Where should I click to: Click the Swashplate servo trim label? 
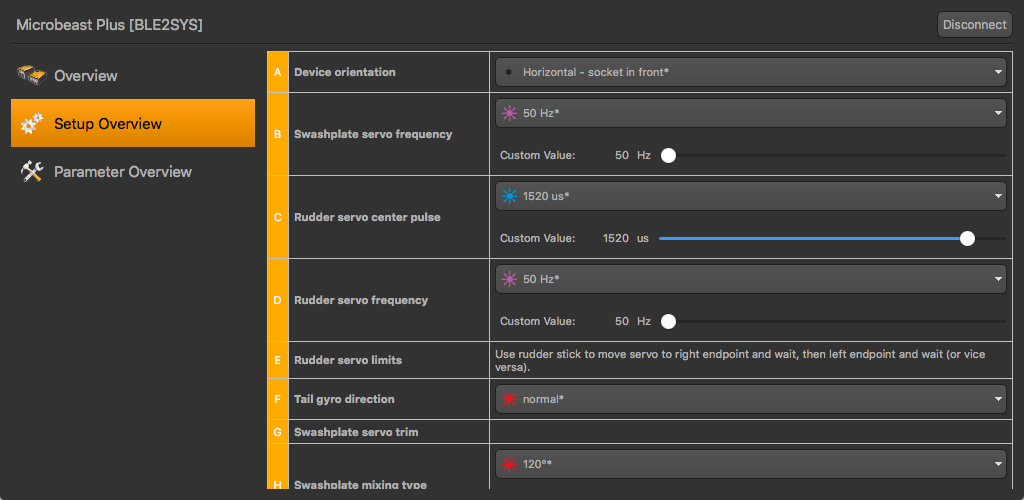pyautogui.click(x=357, y=431)
